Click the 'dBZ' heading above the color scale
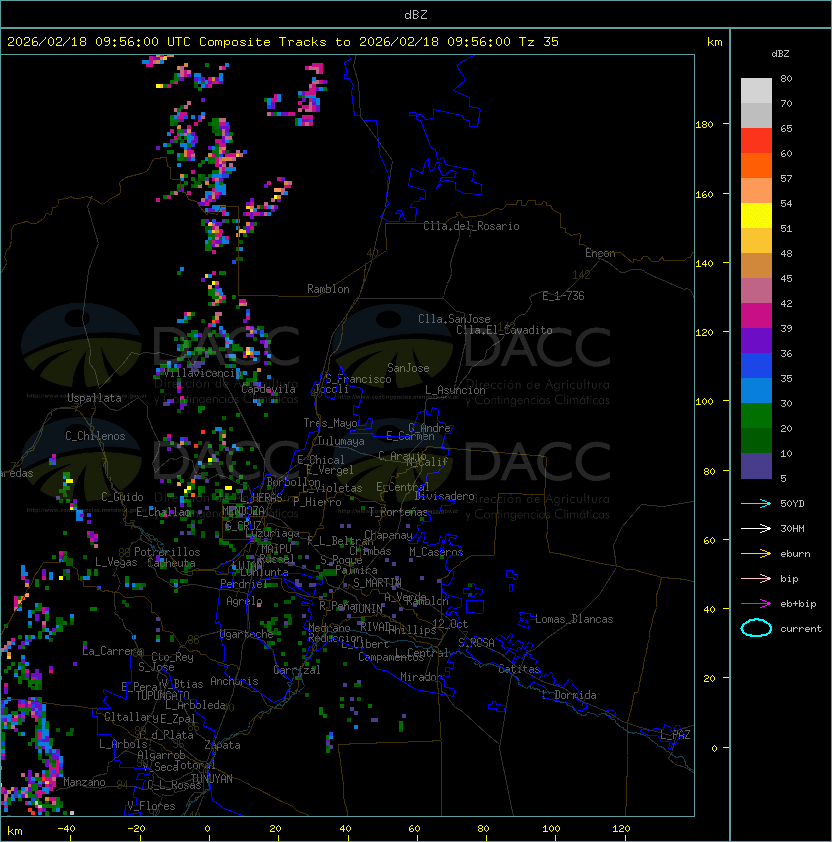 coord(780,54)
